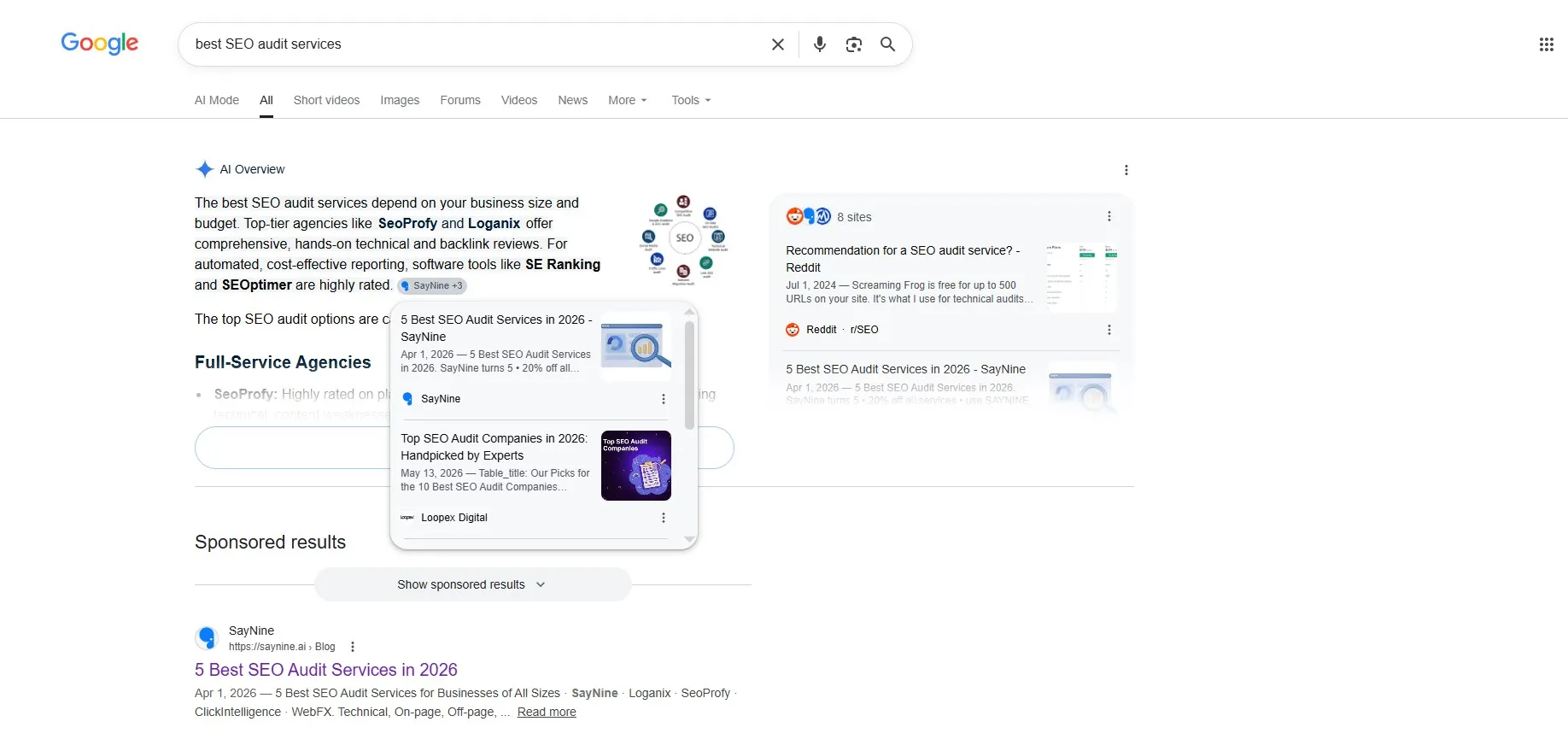
Task: Expand the More dropdown
Action: pyautogui.click(x=628, y=100)
